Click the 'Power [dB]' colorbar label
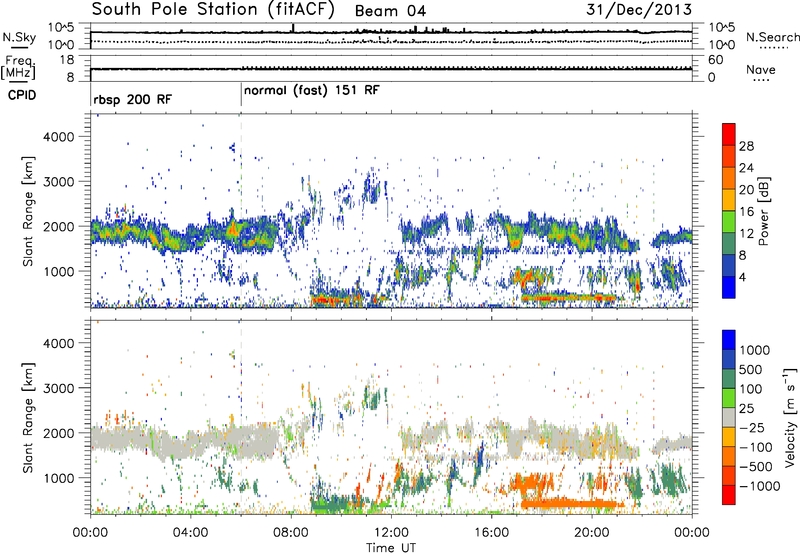This screenshot has width=800, height=554. coord(764,211)
